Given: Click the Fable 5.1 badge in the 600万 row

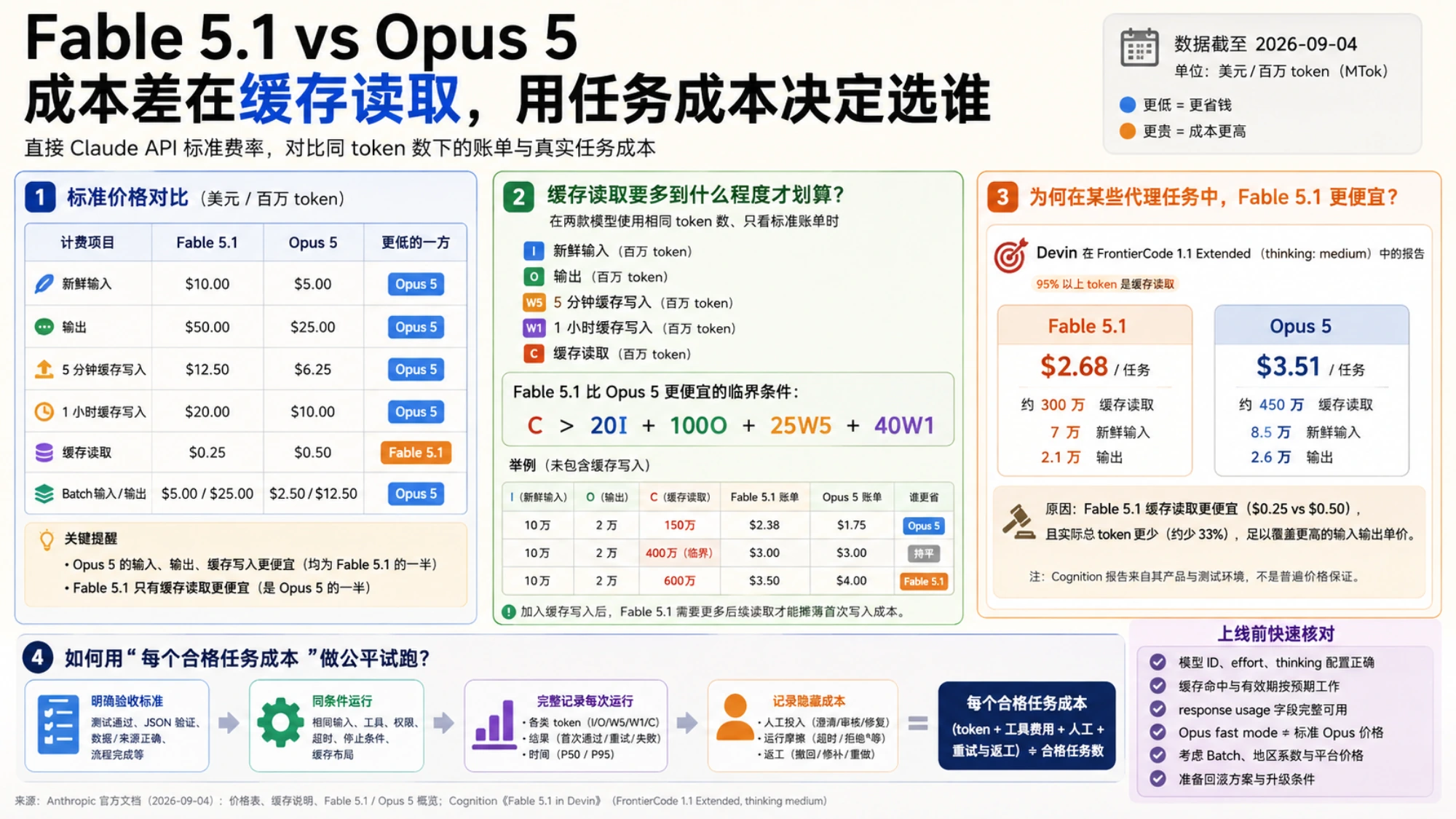Looking at the screenshot, I should point(924,581).
